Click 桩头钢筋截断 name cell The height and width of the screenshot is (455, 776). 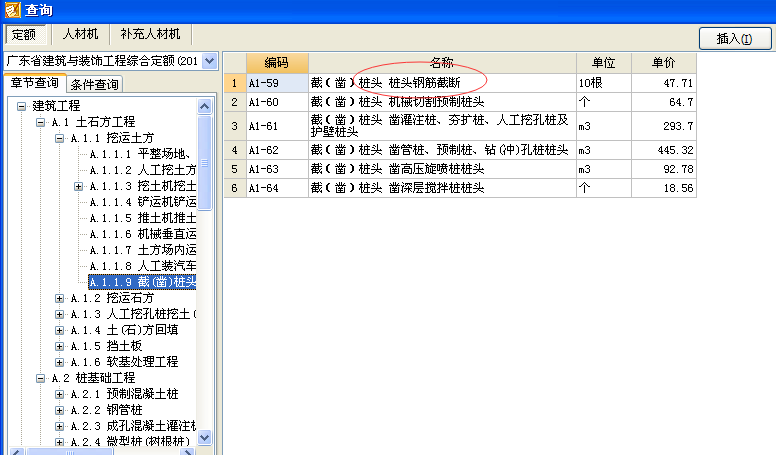click(442, 83)
